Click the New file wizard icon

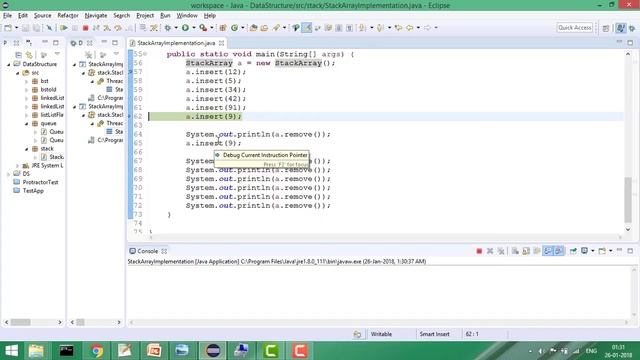pyautogui.click(x=8, y=28)
